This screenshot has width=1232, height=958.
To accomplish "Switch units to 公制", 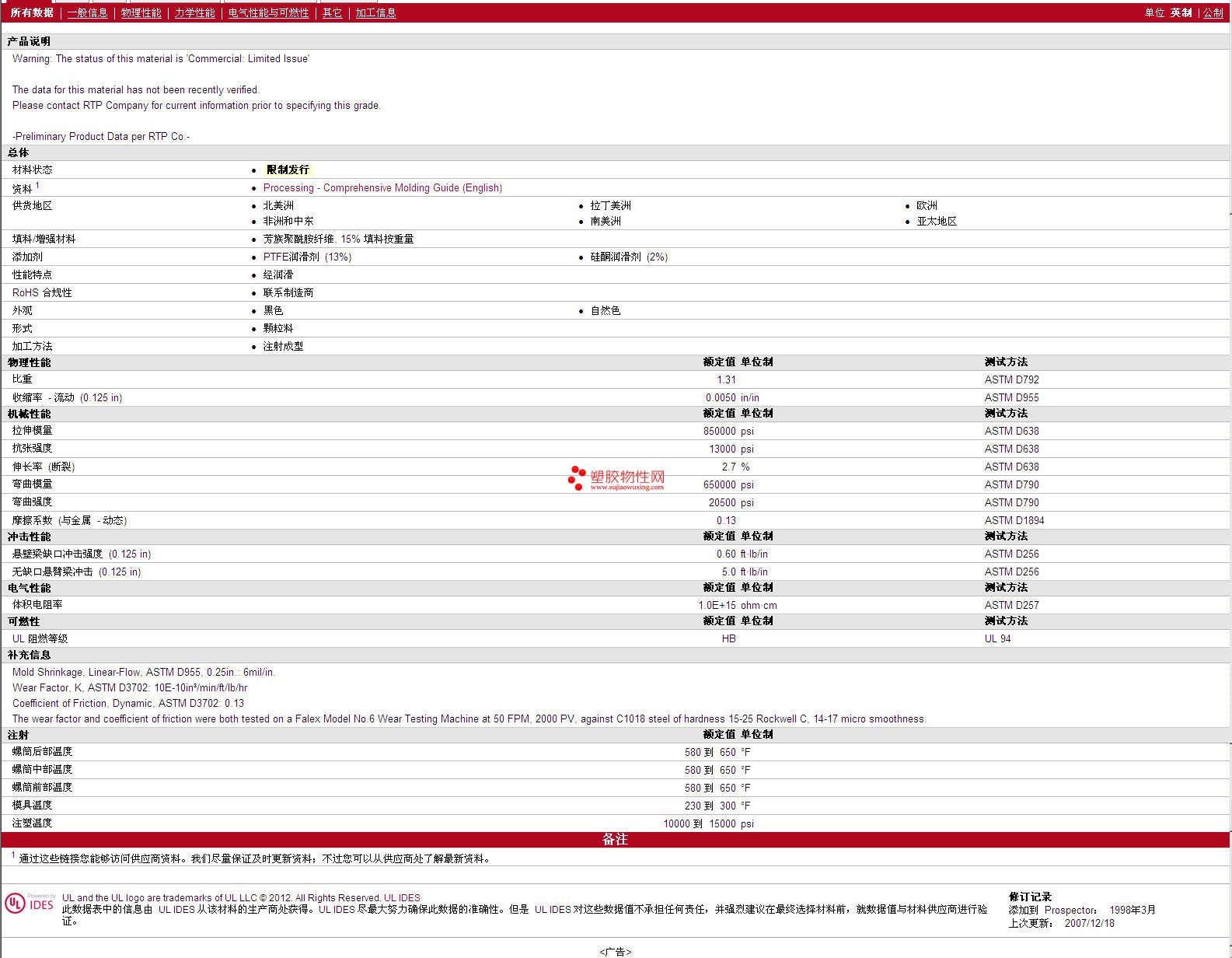I will pyautogui.click(x=1213, y=13).
